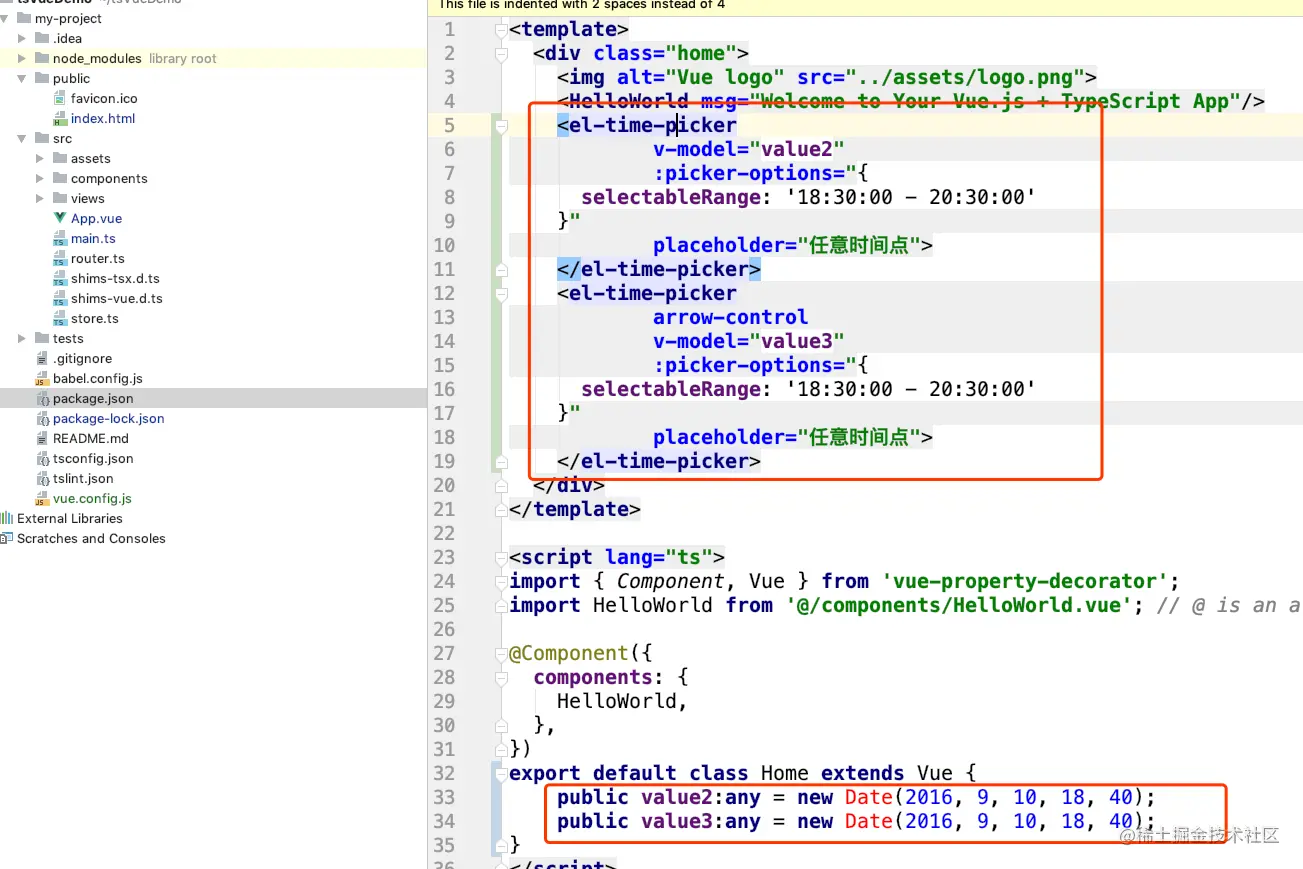Collapse the src folder arrow
This screenshot has width=1303, height=869.
click(22, 139)
